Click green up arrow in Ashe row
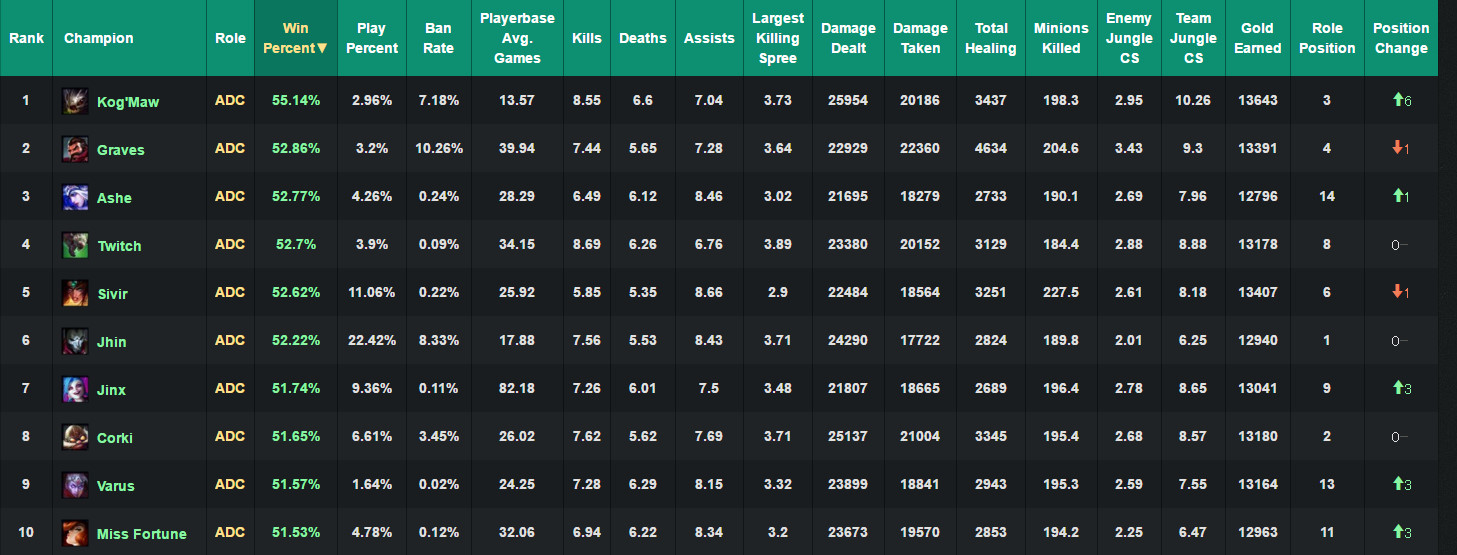This screenshot has width=1457, height=555. [1396, 196]
